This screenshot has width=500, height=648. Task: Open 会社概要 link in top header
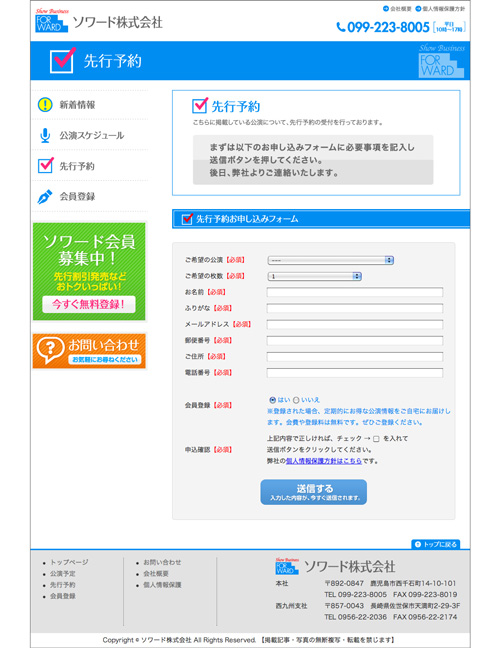[397, 9]
